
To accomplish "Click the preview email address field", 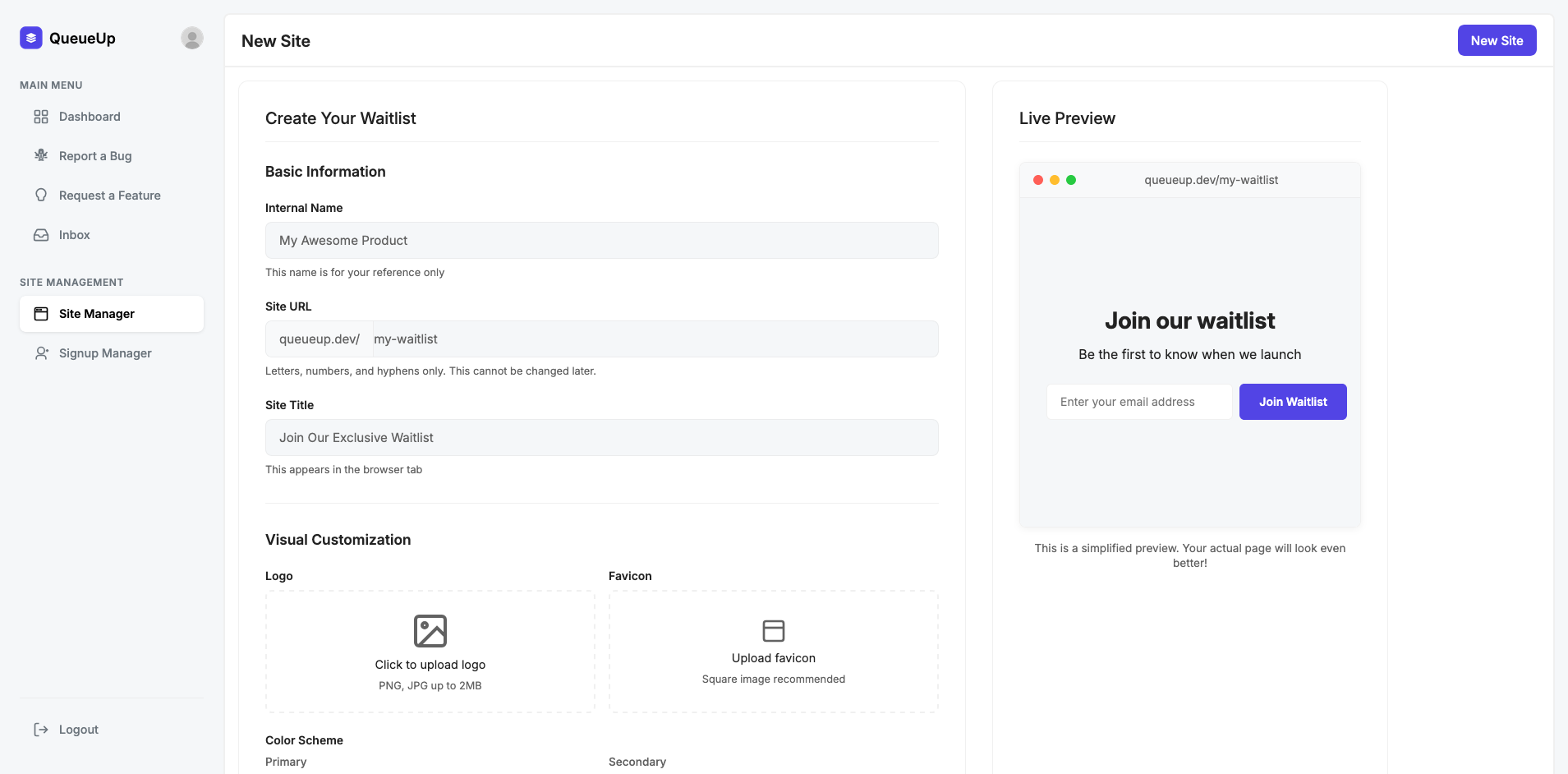I will point(1138,402).
